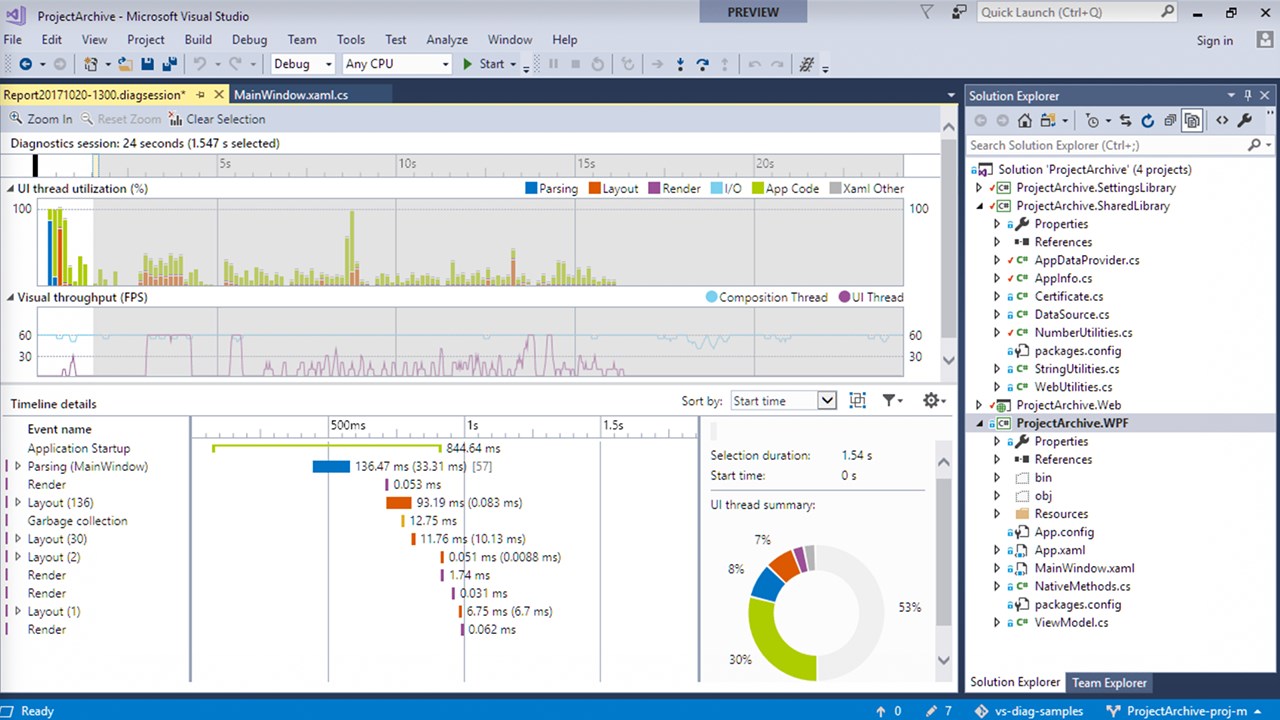1280x720 pixels.
Task: Open the Analyze menu
Action: coord(447,40)
